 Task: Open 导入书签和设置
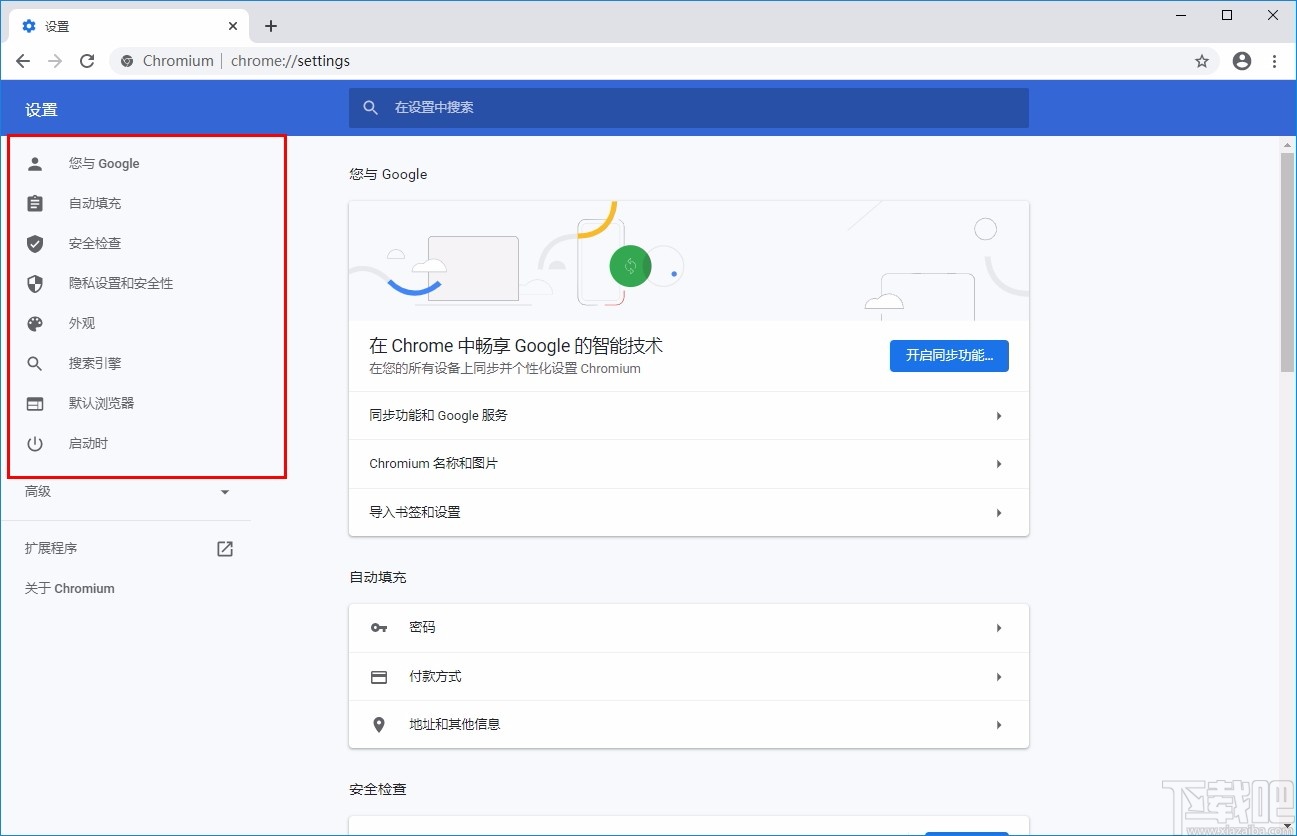pyautogui.click(x=688, y=512)
